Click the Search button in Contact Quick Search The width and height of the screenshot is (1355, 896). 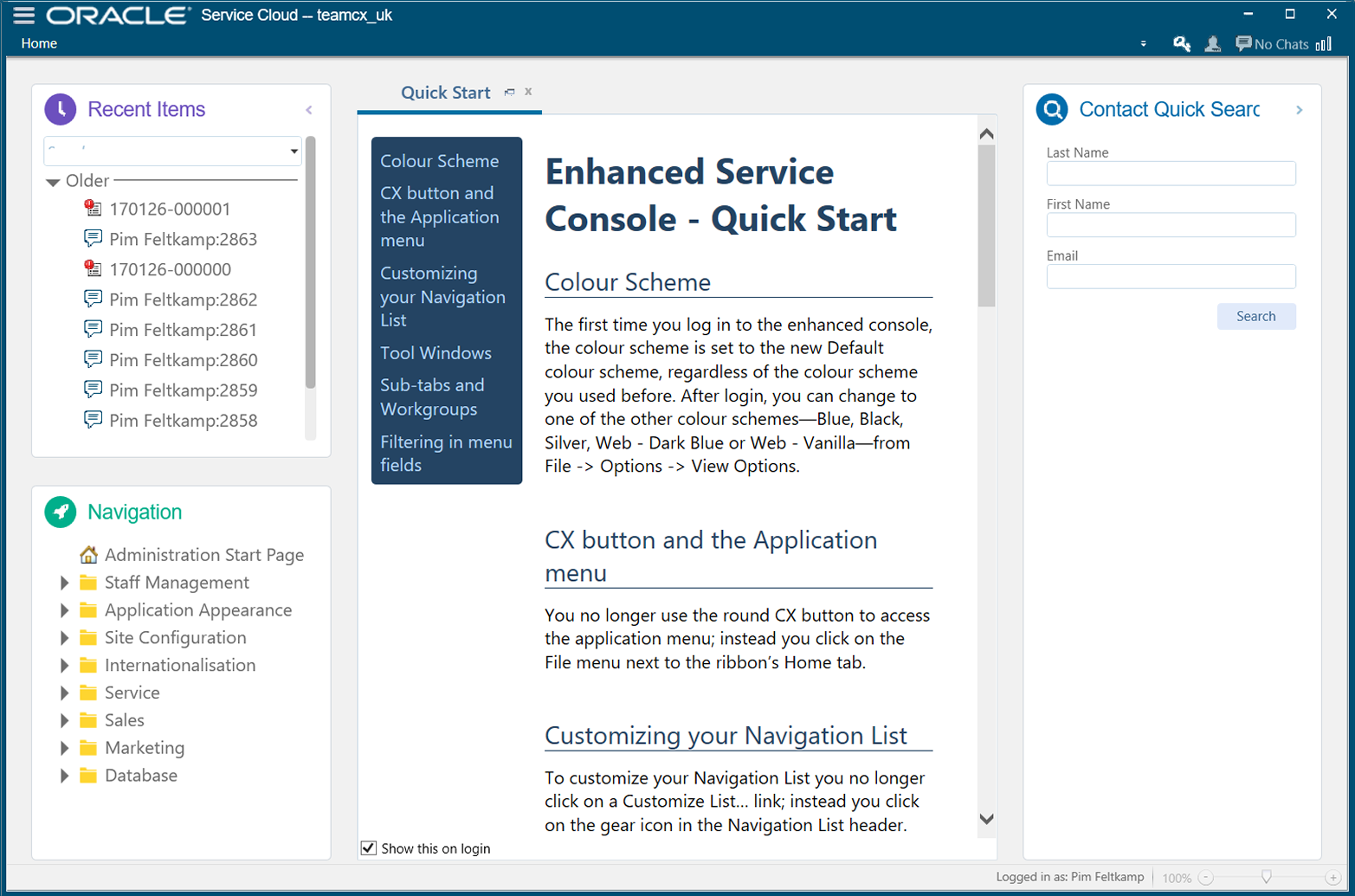pyautogui.click(x=1256, y=316)
